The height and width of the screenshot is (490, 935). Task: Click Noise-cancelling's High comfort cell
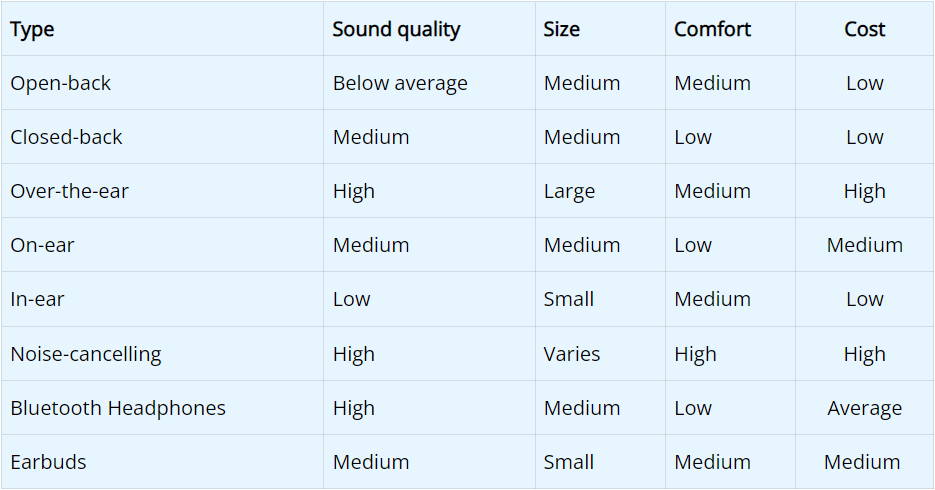(x=695, y=354)
